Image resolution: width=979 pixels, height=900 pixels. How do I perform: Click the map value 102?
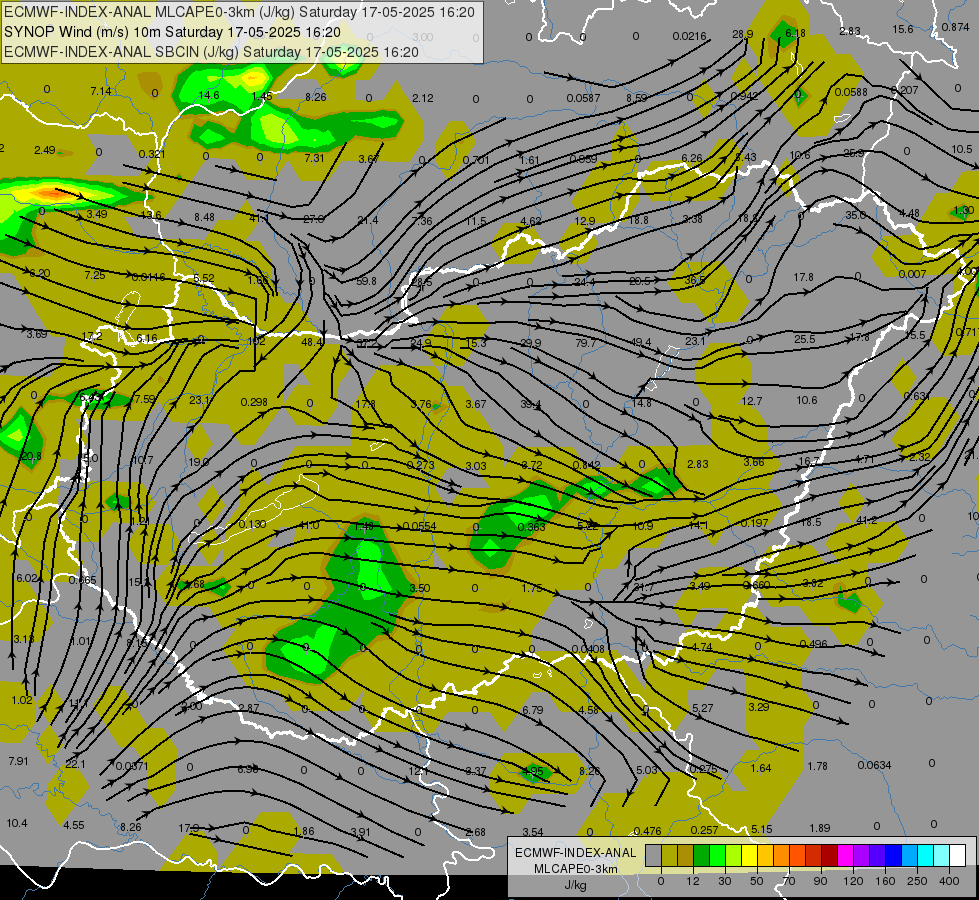pyautogui.click(x=257, y=342)
